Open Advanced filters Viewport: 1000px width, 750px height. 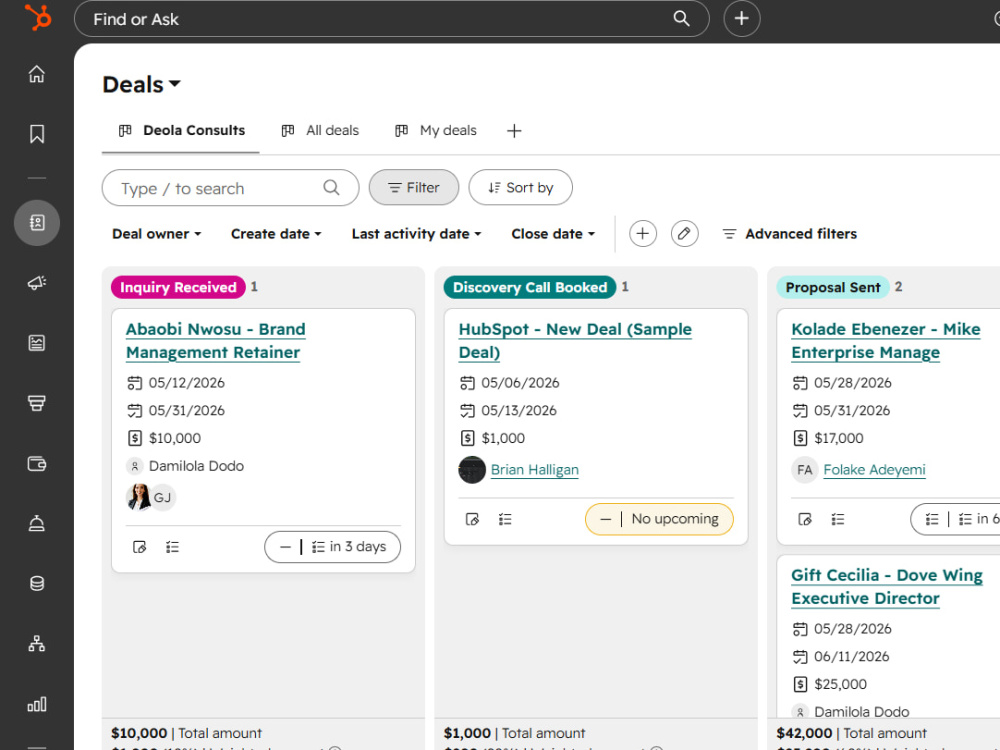pyautogui.click(x=790, y=234)
